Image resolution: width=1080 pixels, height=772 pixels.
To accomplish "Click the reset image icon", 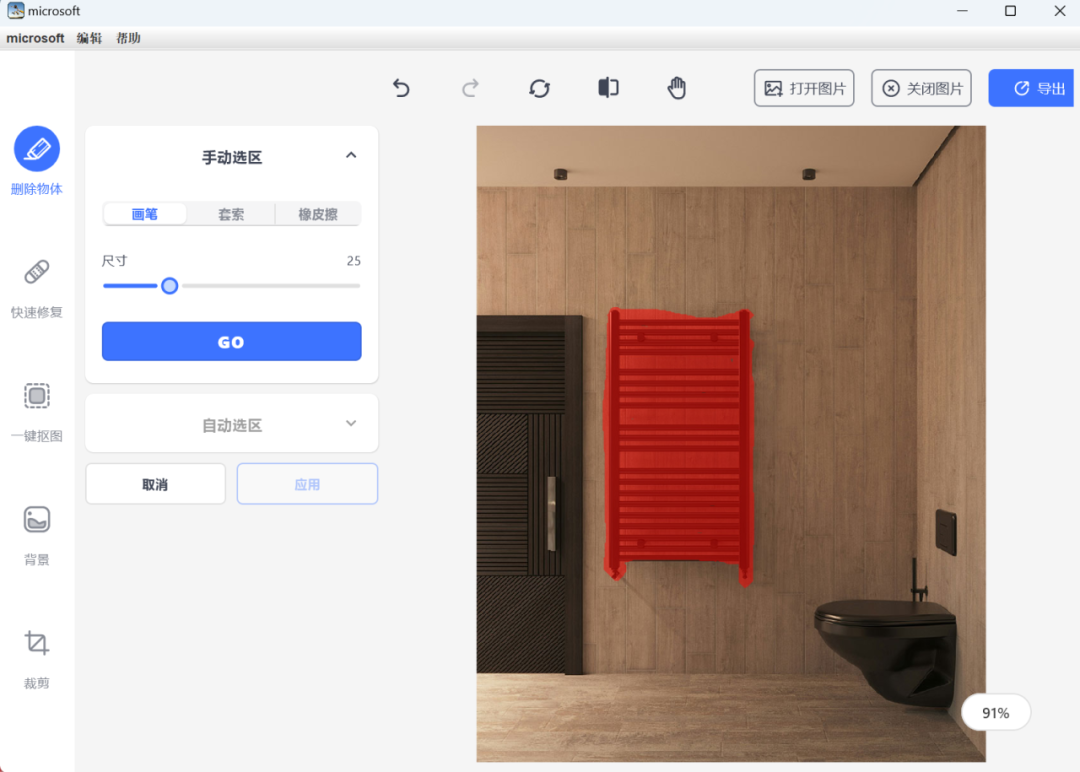I will [x=539, y=88].
